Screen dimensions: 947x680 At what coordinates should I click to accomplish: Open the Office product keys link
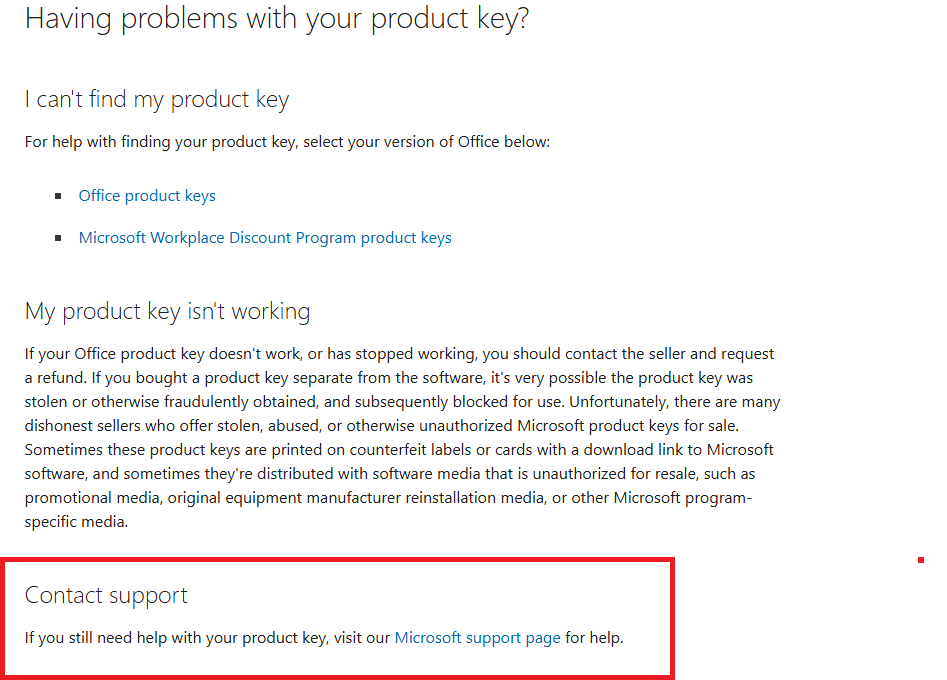147,196
